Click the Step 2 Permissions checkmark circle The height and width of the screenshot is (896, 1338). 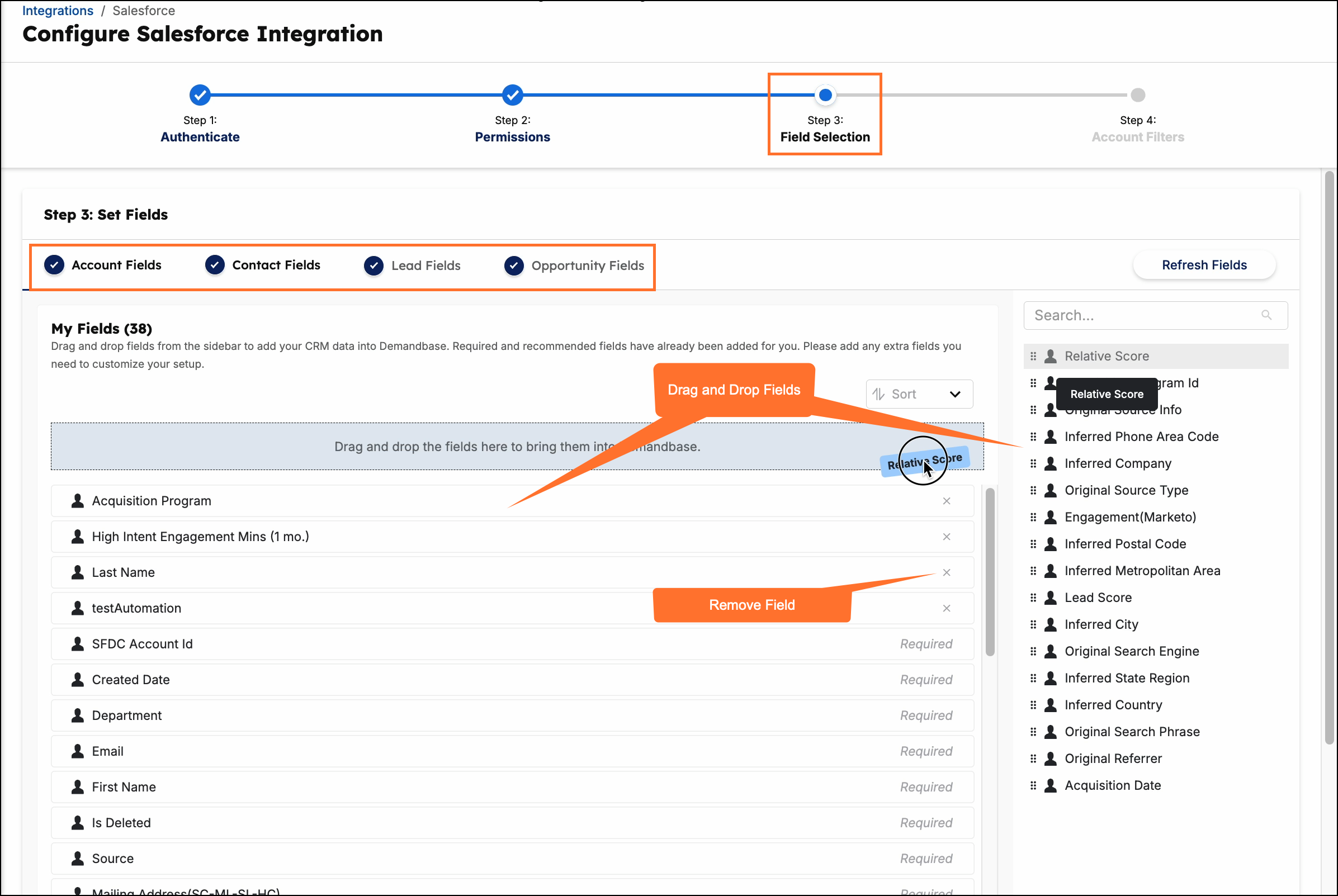[x=513, y=95]
